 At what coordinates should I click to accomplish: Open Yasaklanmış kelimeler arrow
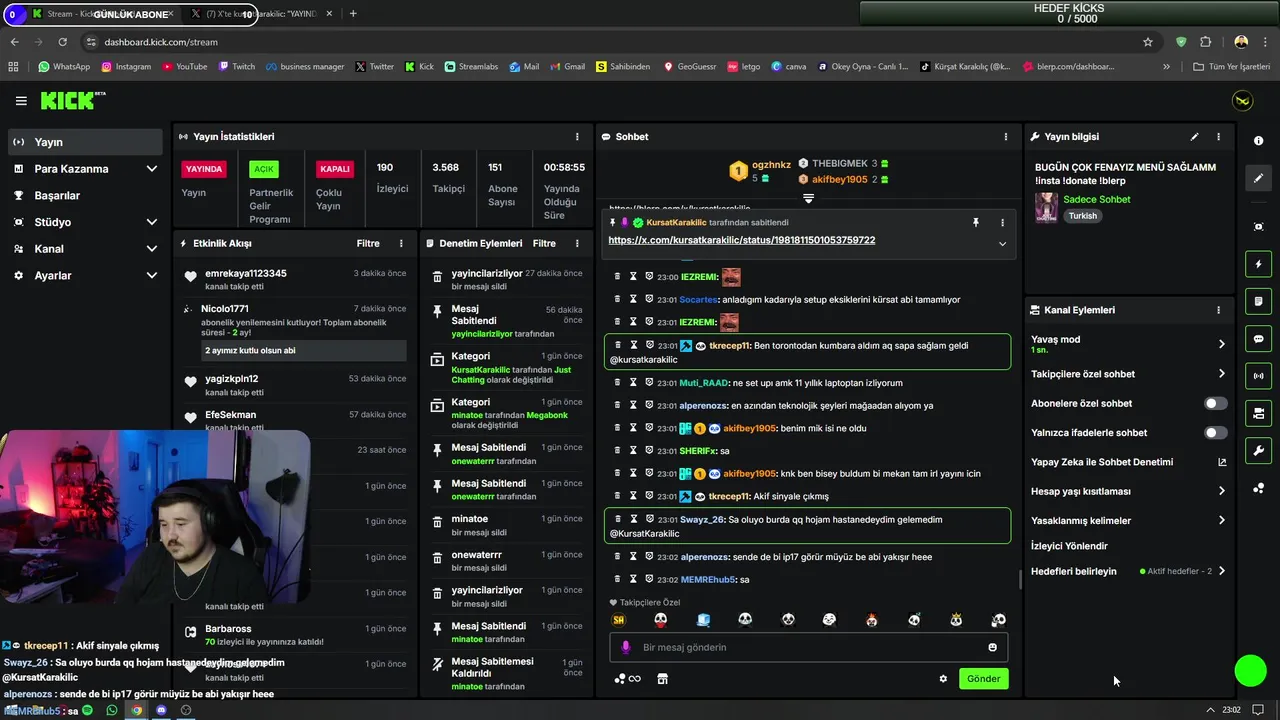[1221, 520]
